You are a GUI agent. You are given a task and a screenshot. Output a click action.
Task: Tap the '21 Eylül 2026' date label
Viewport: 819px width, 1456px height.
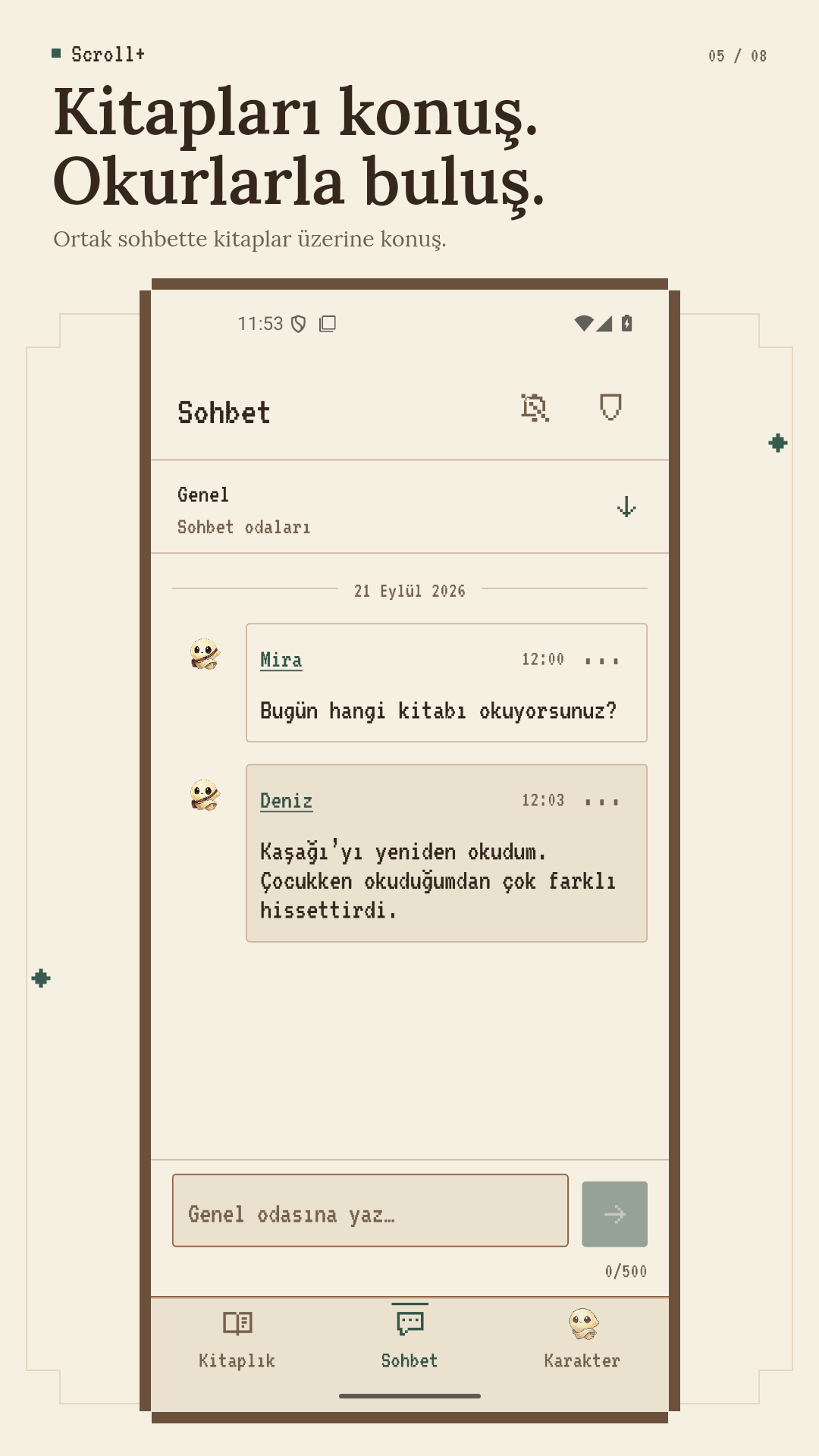409,591
